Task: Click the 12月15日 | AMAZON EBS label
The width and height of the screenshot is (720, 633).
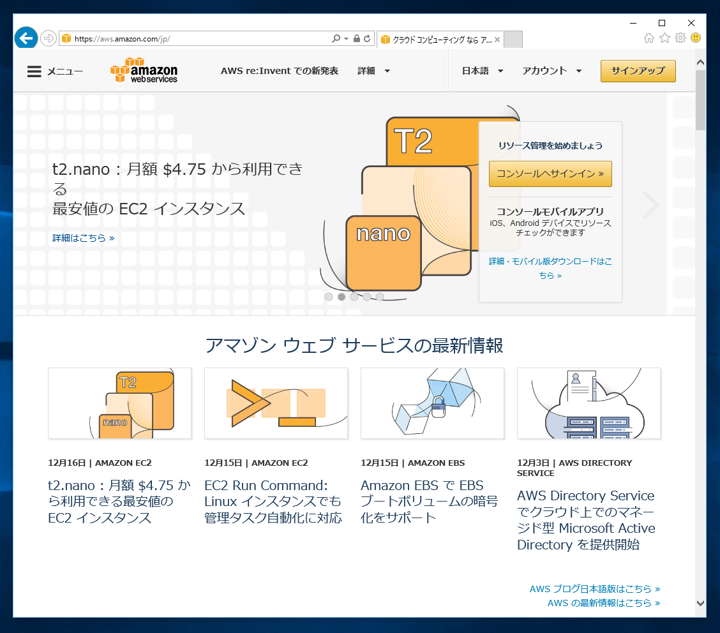Action: pos(413,463)
